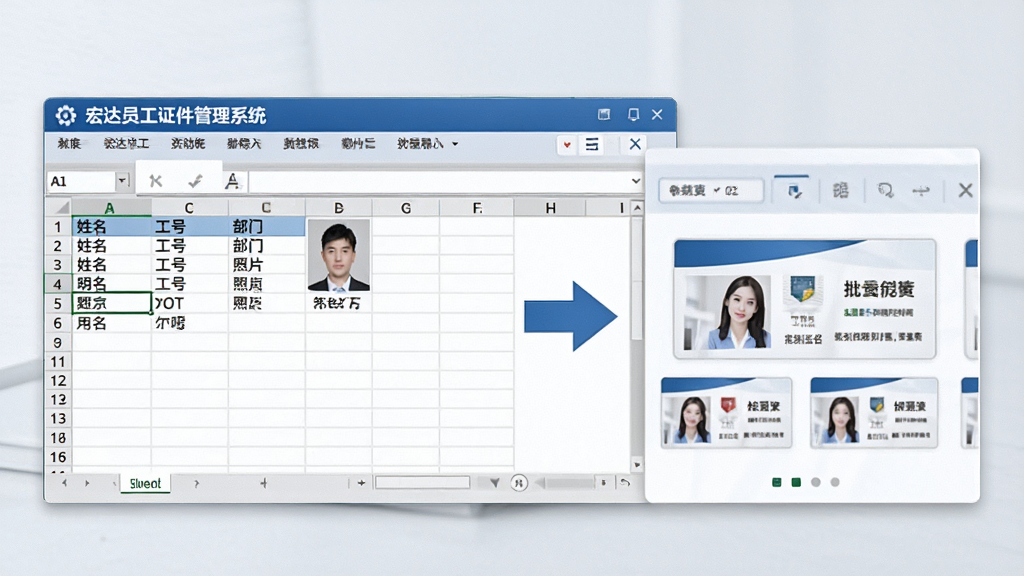Open the three-line list icon in the menu bar
The image size is (1024, 576).
(x=592, y=144)
